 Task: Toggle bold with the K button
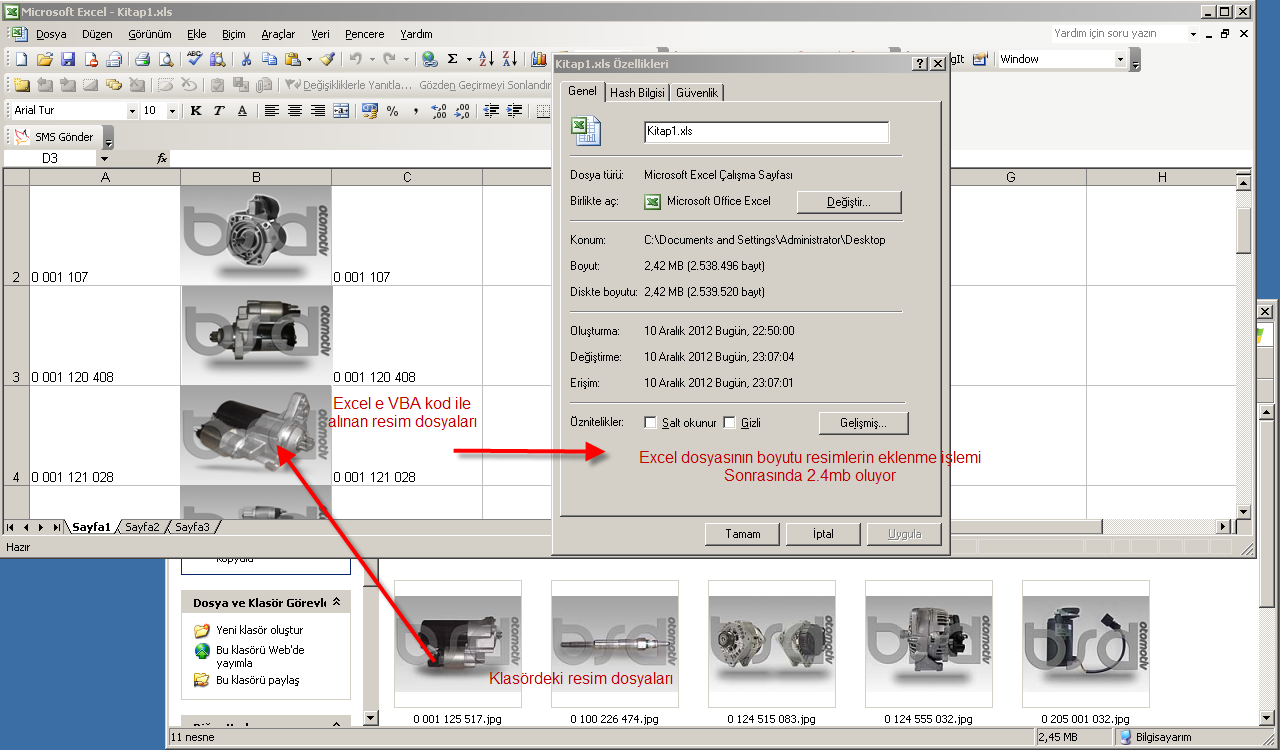pyautogui.click(x=196, y=110)
